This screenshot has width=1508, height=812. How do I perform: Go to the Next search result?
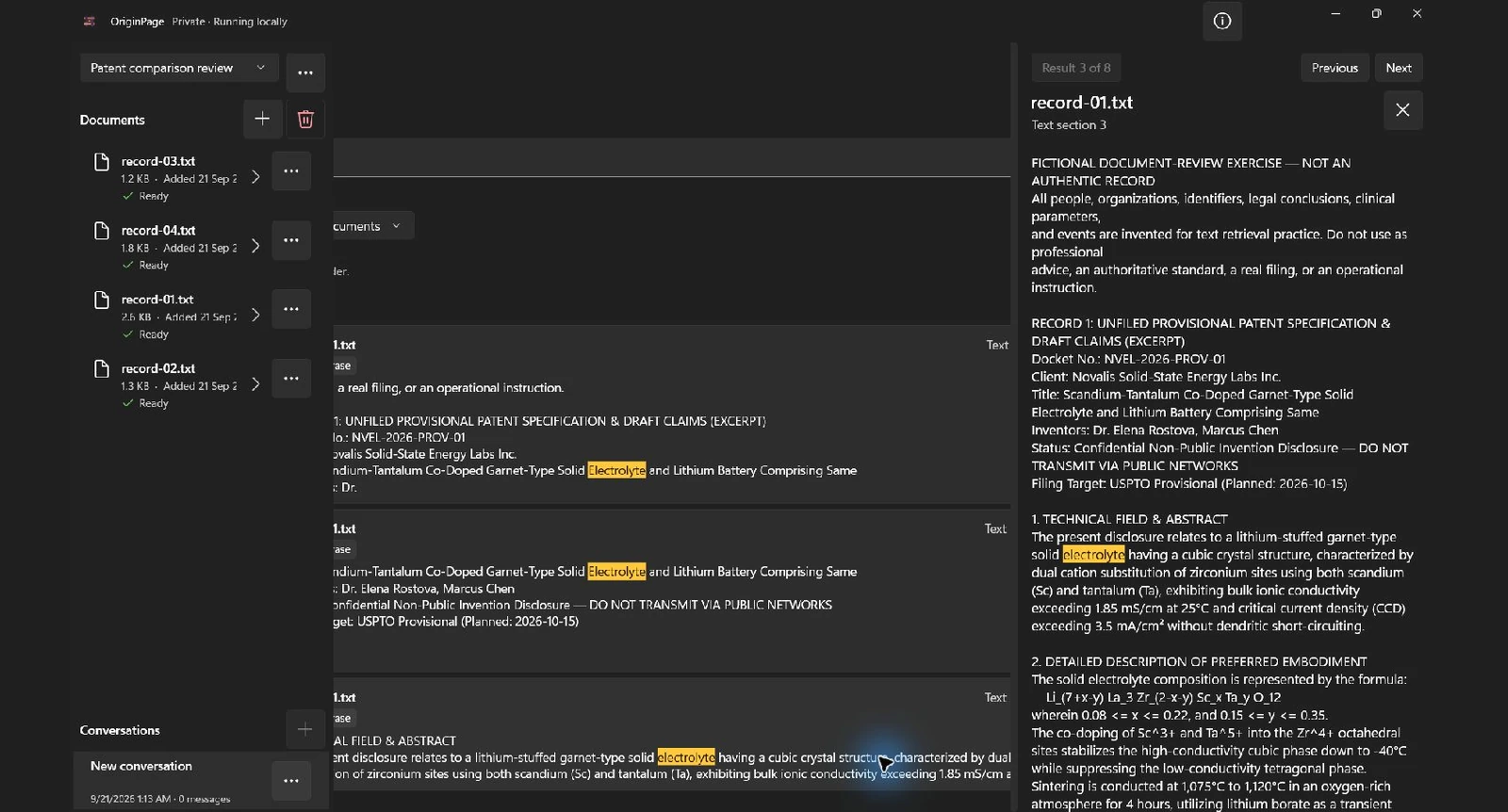coord(1399,68)
